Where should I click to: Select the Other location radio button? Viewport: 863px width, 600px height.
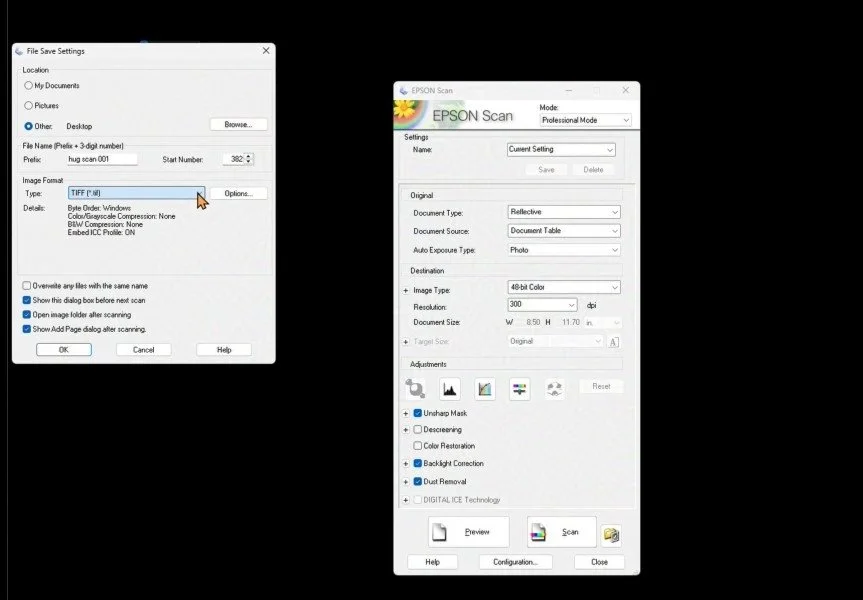click(28, 126)
